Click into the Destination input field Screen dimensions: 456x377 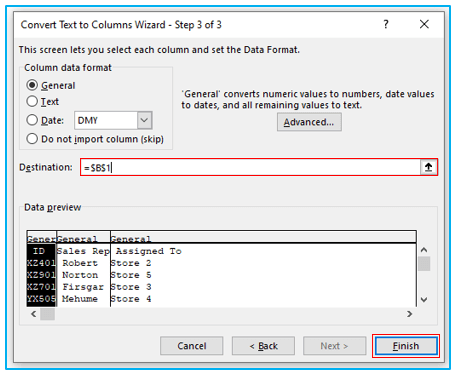point(251,167)
